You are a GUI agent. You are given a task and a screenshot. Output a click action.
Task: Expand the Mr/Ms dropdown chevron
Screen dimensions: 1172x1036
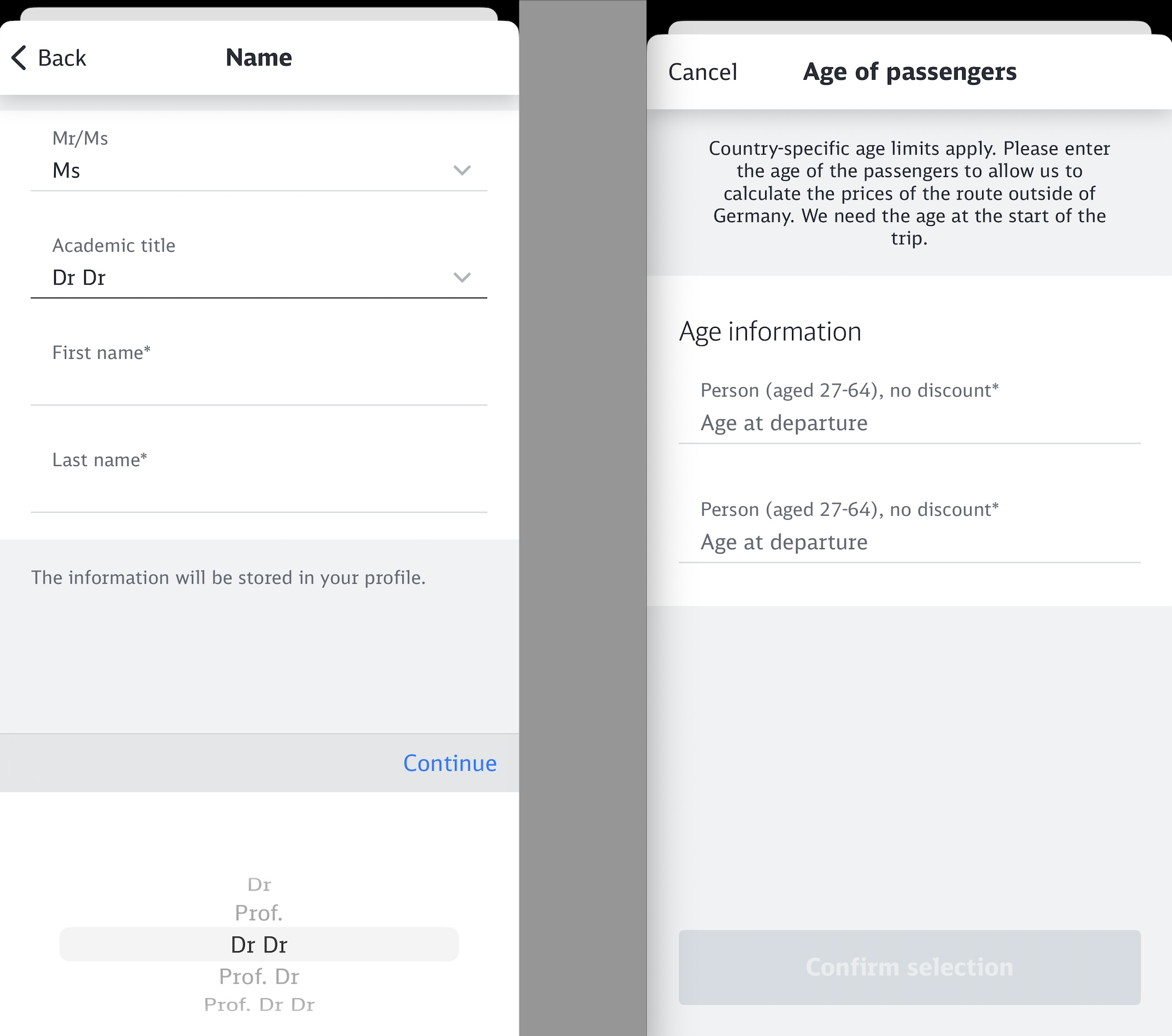point(461,170)
